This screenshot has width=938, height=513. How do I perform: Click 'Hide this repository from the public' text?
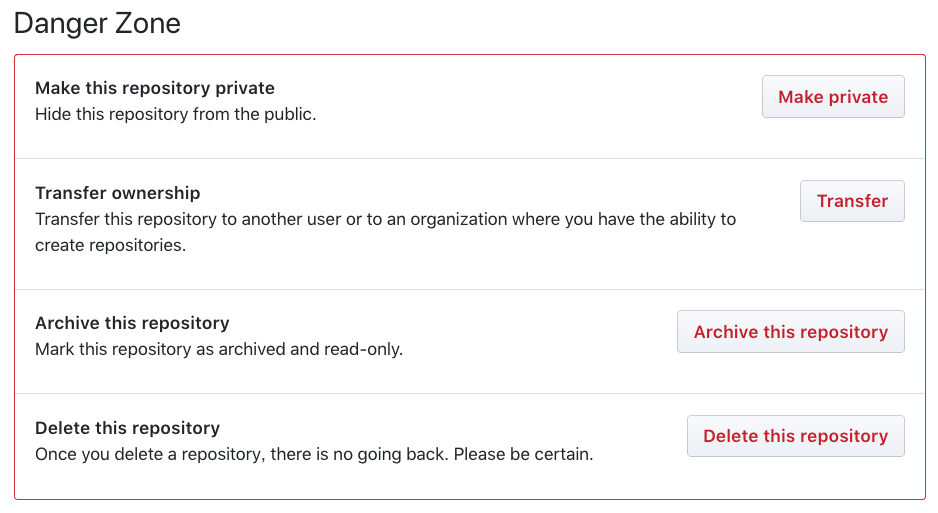click(175, 114)
